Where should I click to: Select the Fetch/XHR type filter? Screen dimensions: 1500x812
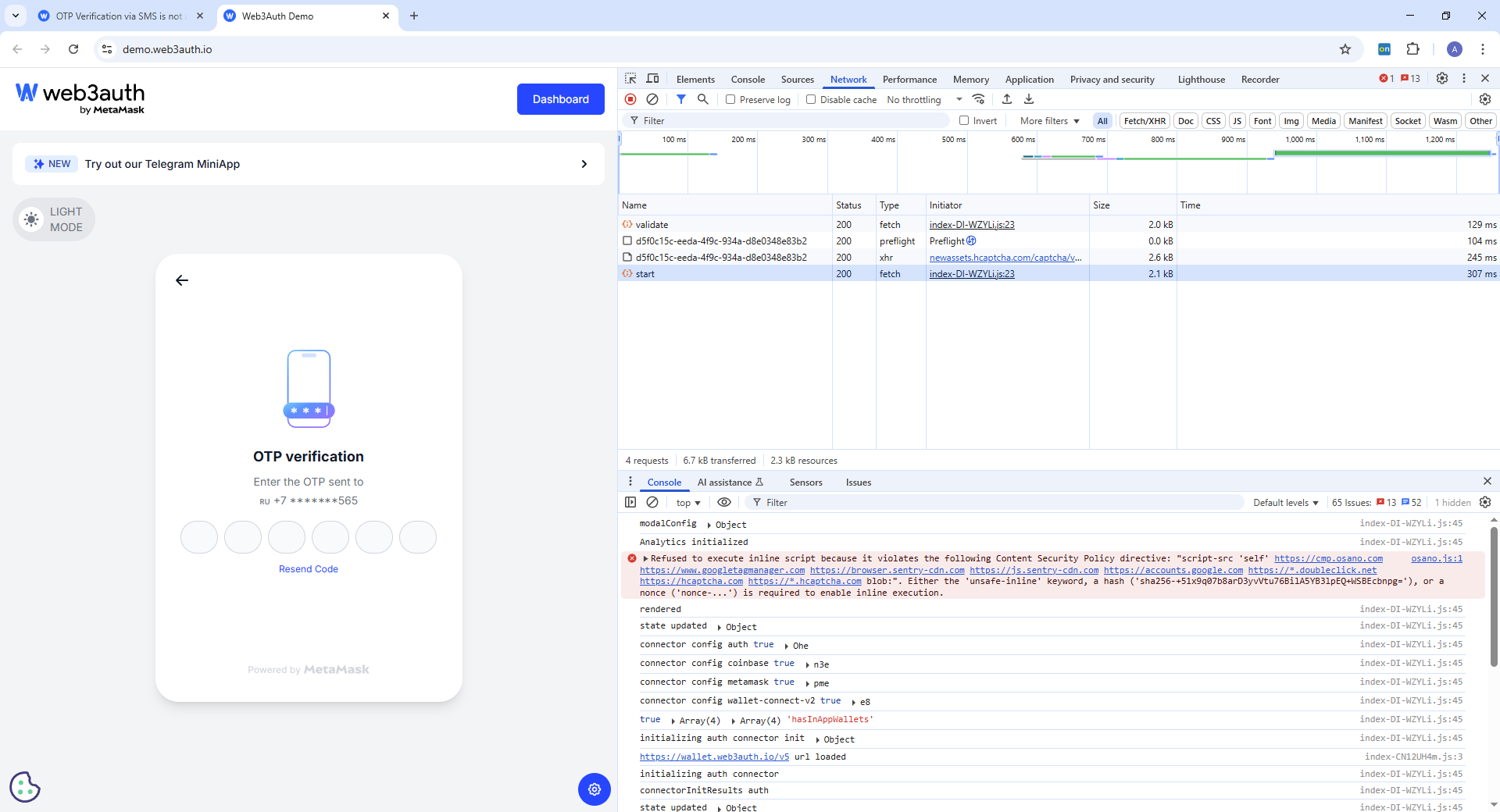(1145, 121)
